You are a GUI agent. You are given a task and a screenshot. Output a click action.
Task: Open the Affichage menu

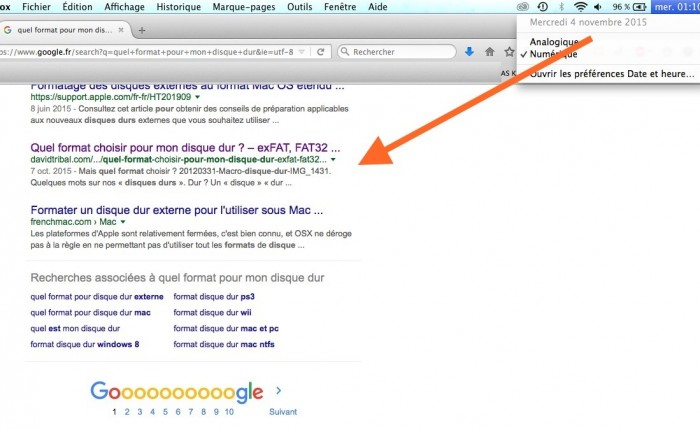(x=125, y=7)
